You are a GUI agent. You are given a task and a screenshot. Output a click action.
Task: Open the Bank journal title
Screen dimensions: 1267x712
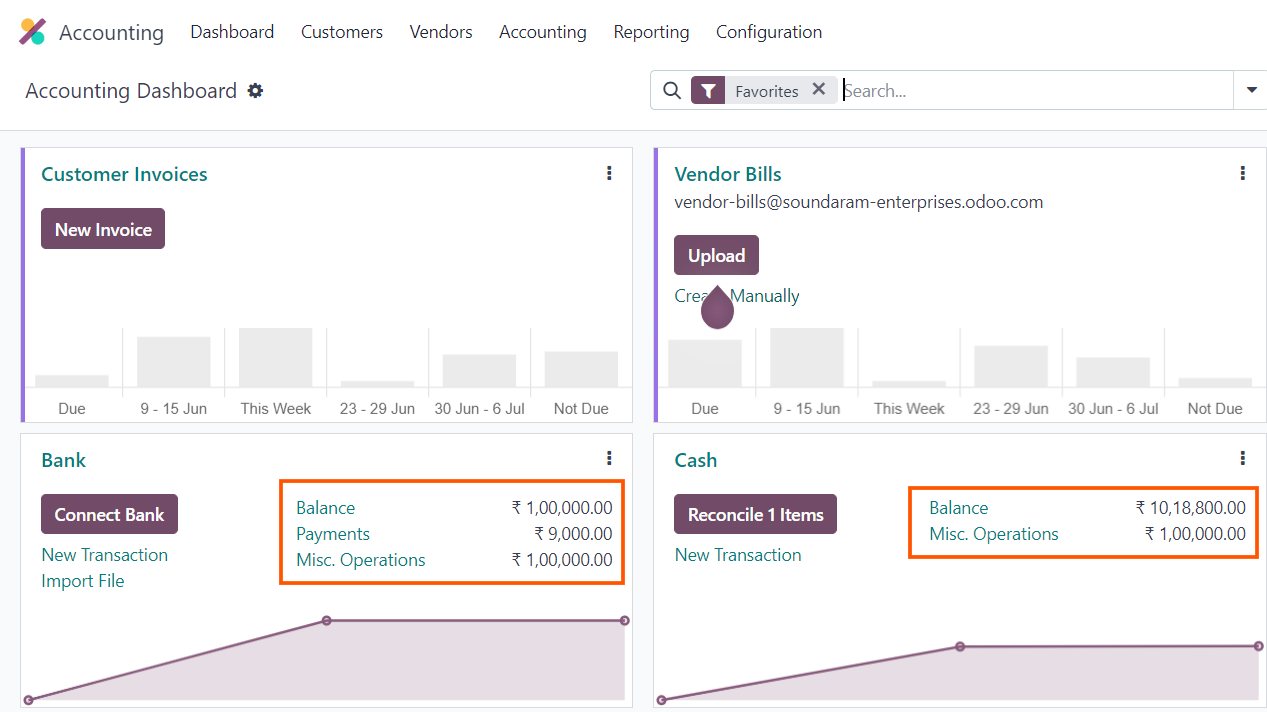pos(64,460)
